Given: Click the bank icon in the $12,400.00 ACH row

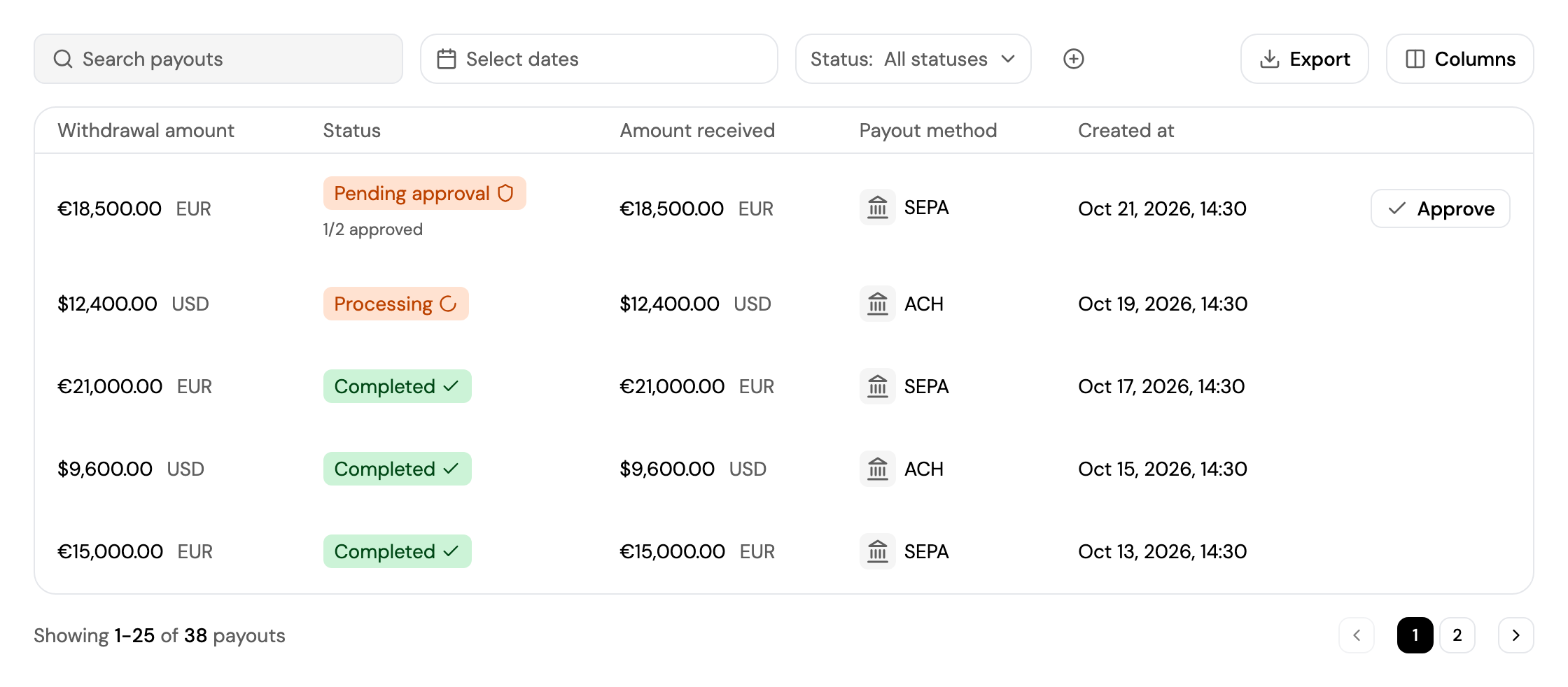Looking at the screenshot, I should (877, 304).
